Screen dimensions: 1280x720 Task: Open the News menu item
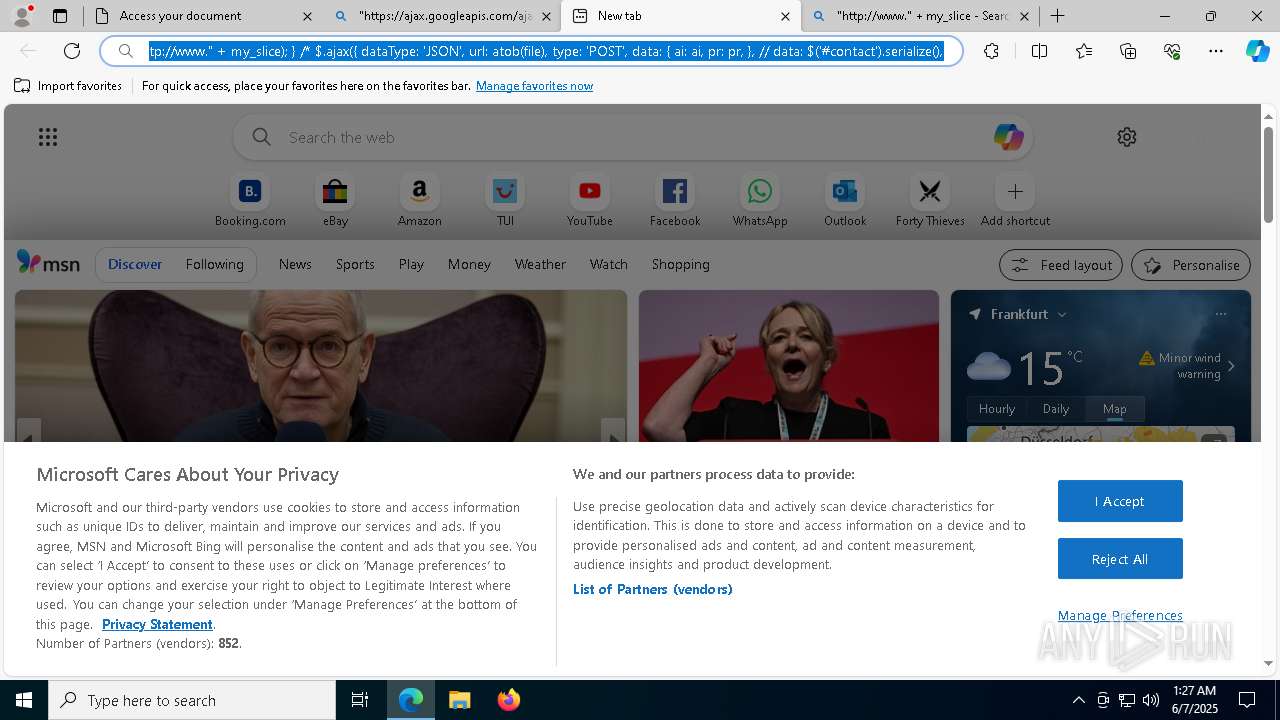(x=295, y=264)
